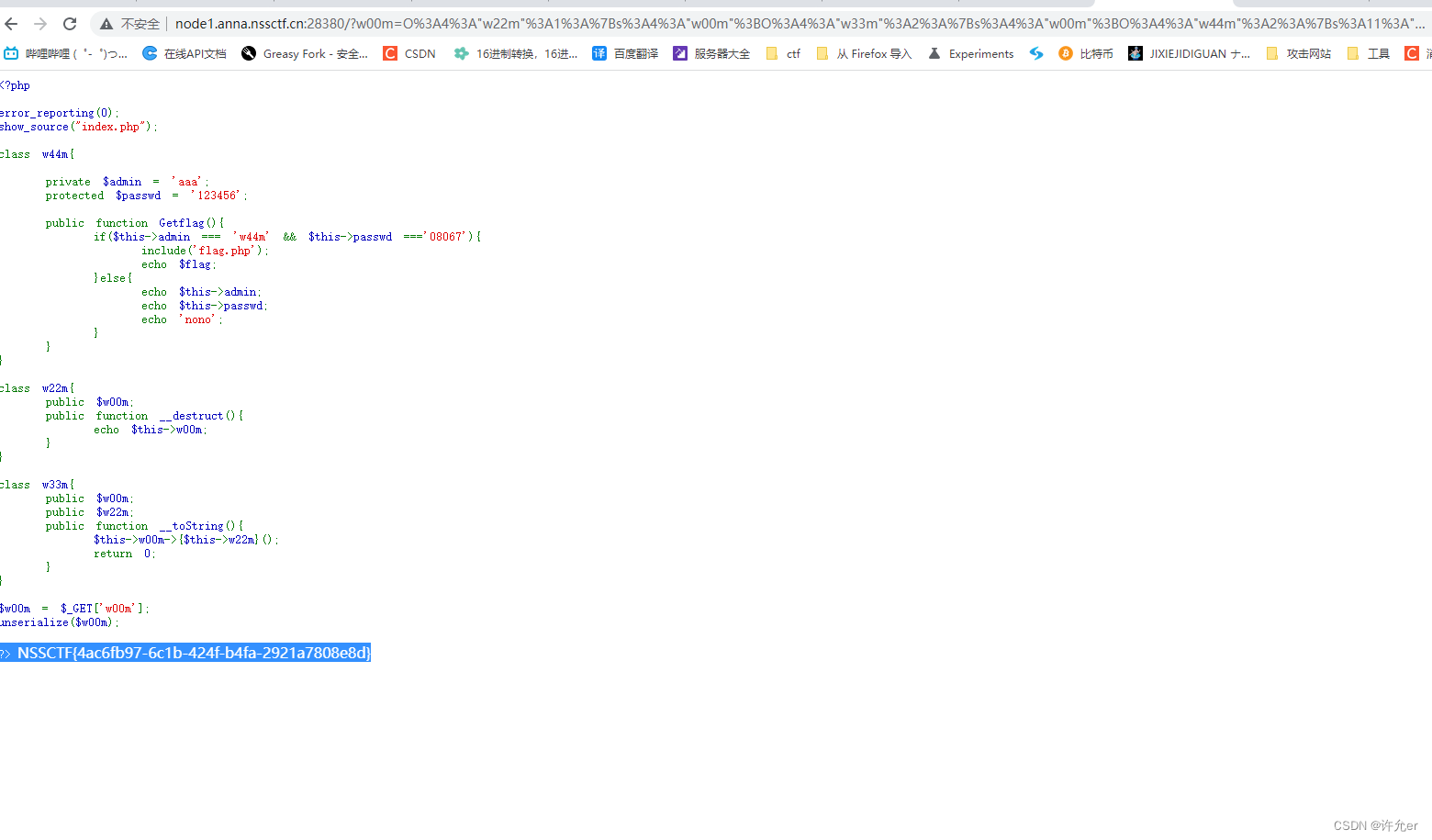The width and height of the screenshot is (1432, 840).
Task: Reload the current page
Action: click(x=70, y=24)
